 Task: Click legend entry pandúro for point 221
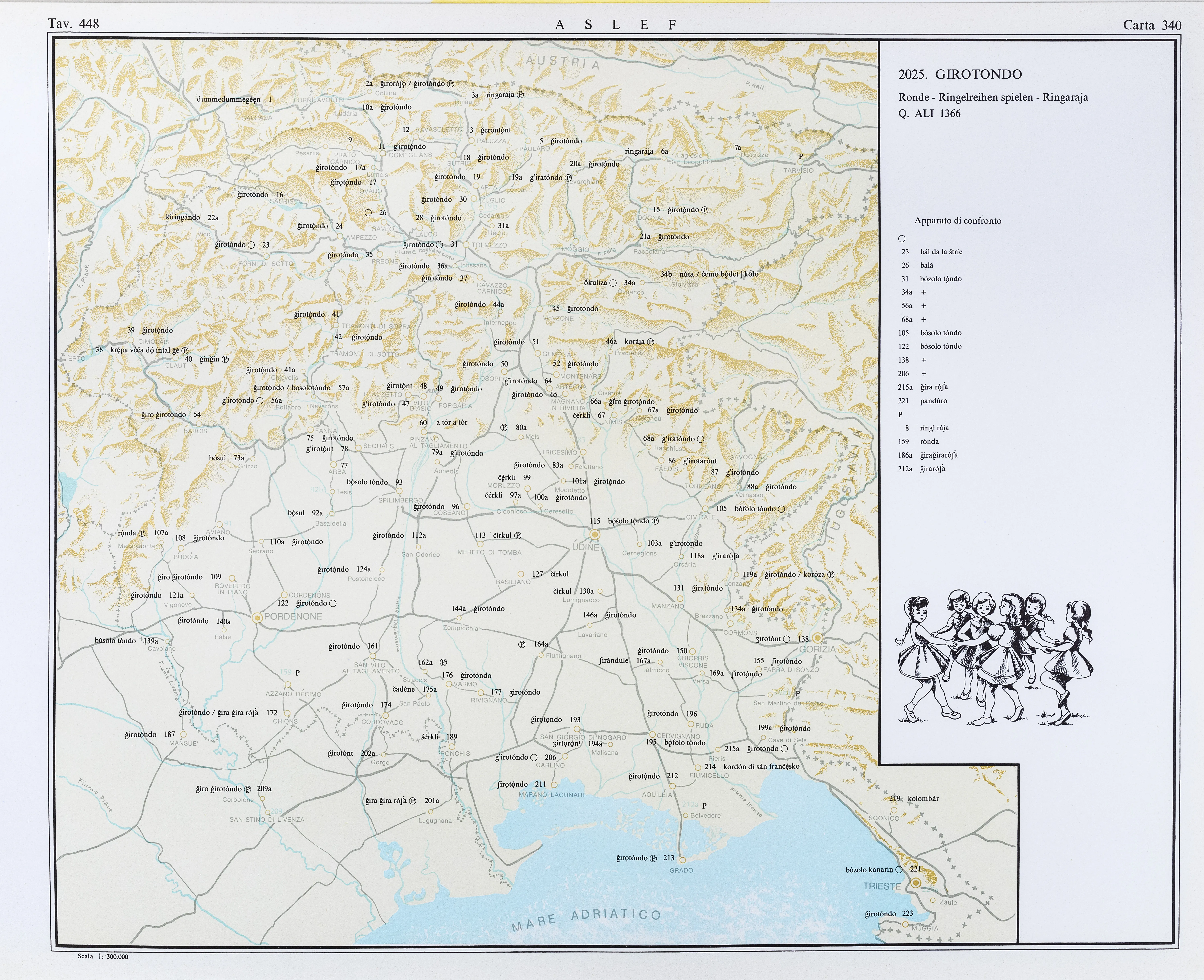click(x=934, y=401)
